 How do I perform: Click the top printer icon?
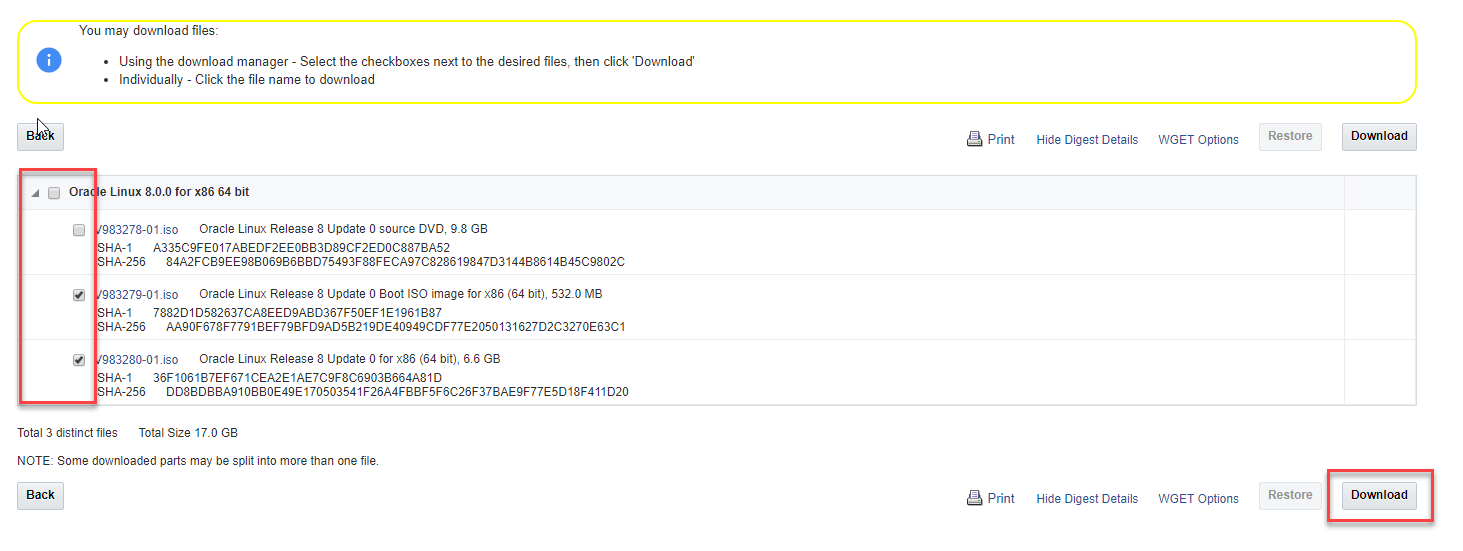(x=974, y=139)
